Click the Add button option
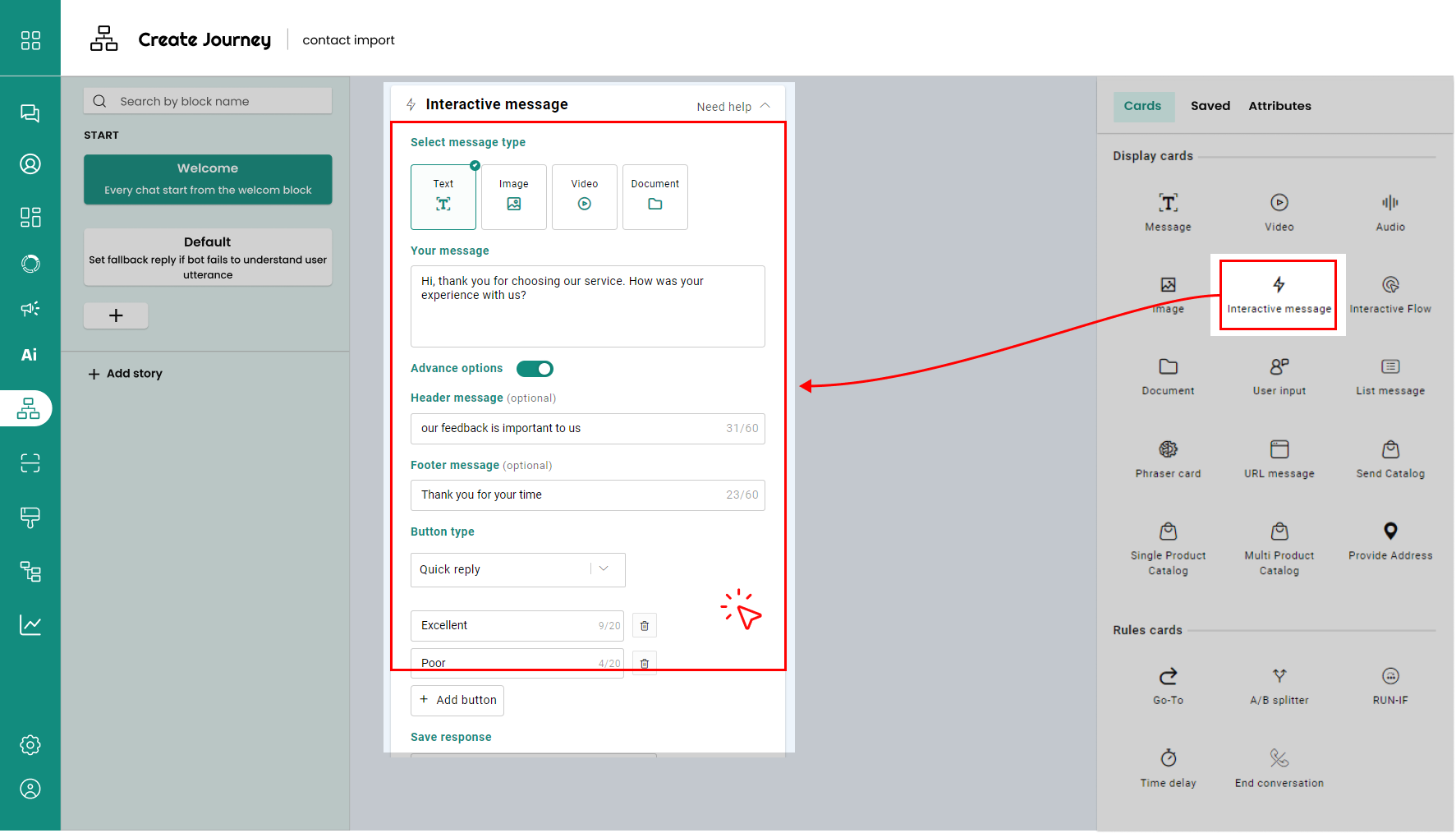The width and height of the screenshot is (1456, 833). [457, 700]
